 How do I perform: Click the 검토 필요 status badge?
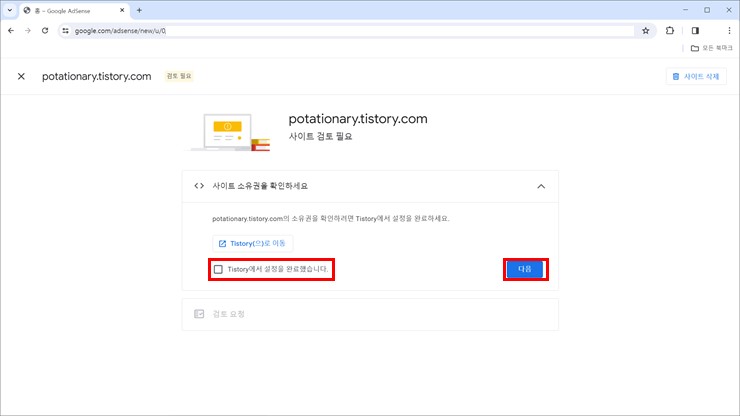tap(179, 76)
